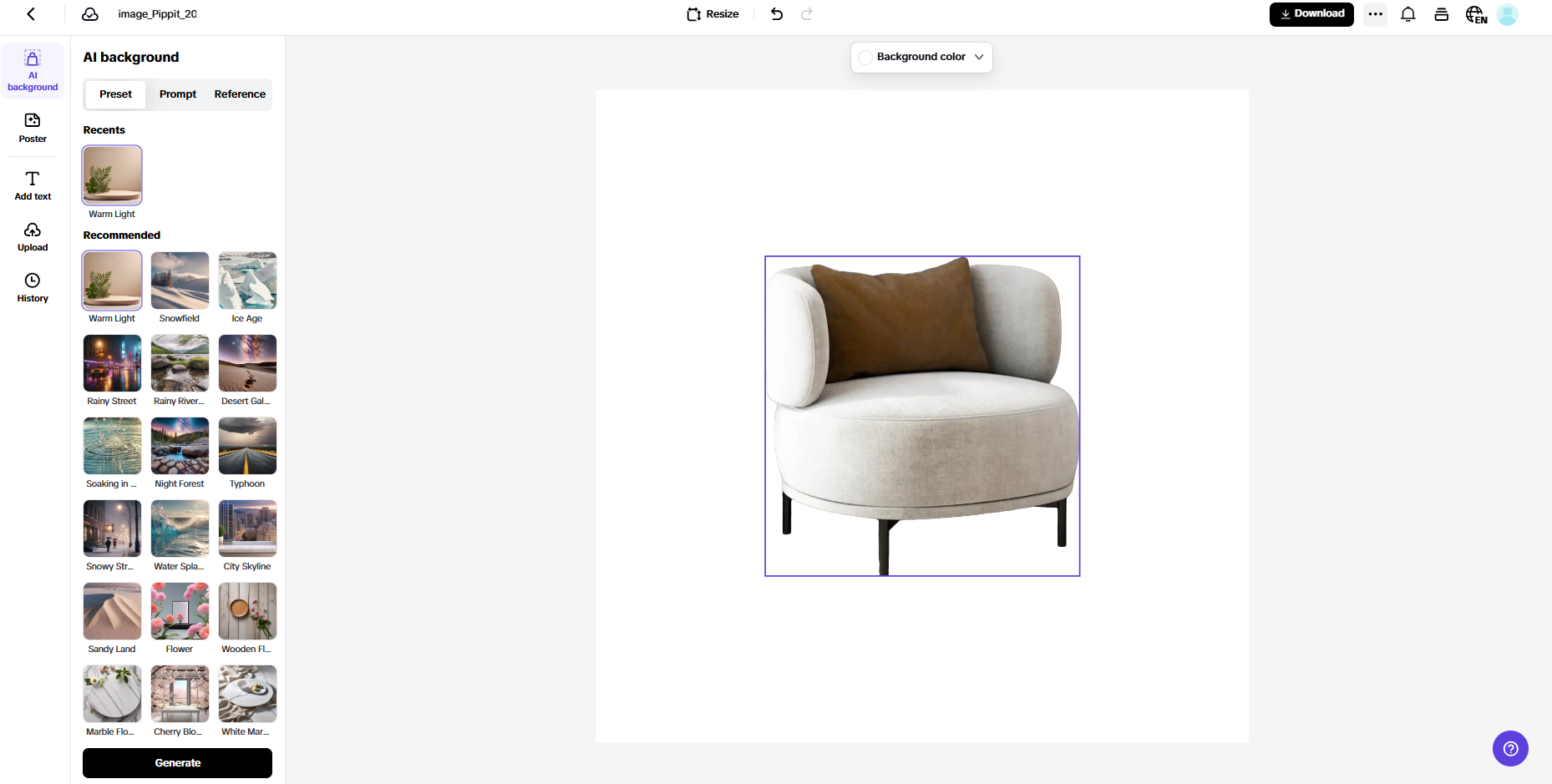Open the three-dot more options menu

(x=1375, y=14)
